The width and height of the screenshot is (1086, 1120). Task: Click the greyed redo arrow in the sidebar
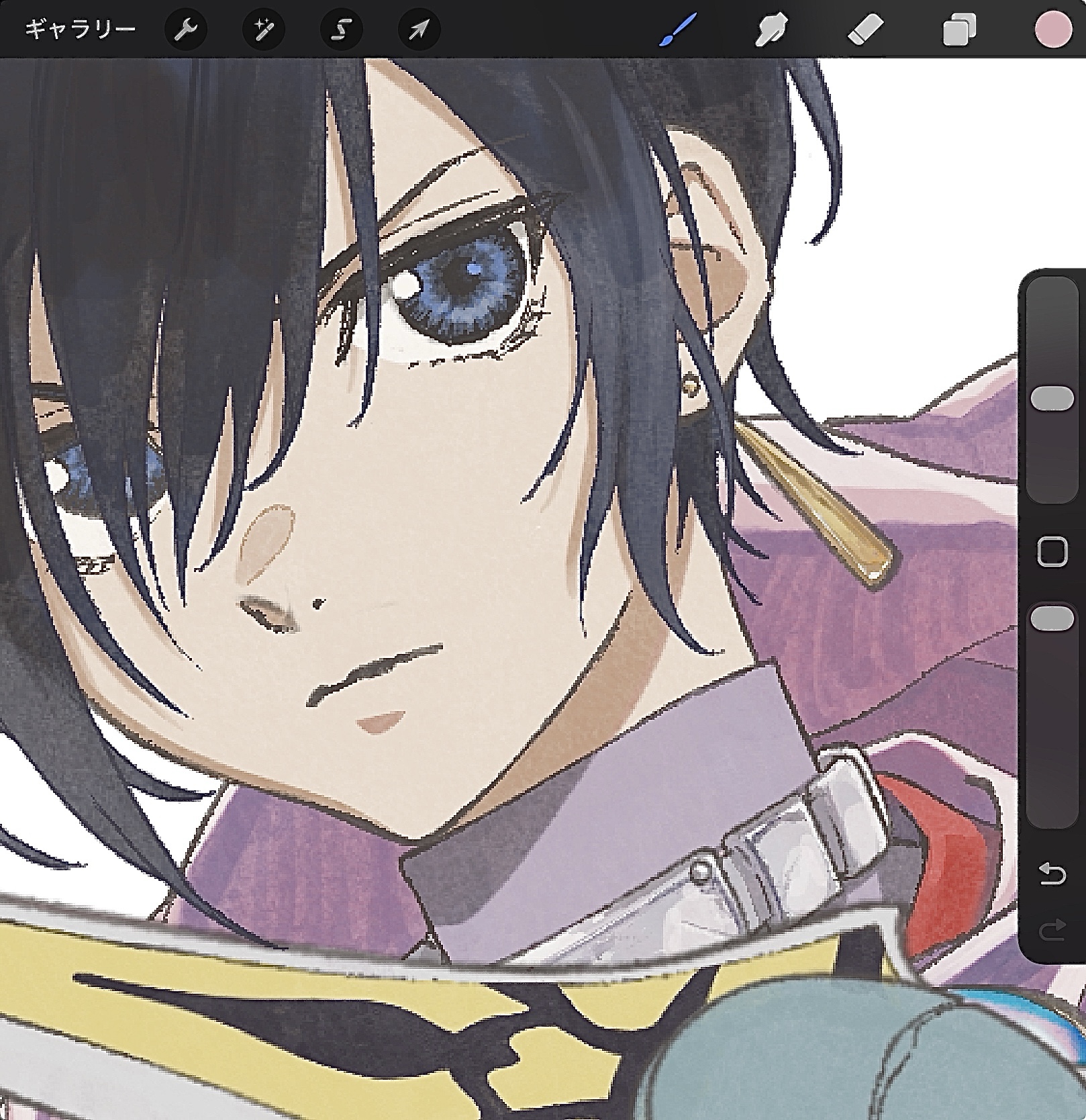(1052, 930)
